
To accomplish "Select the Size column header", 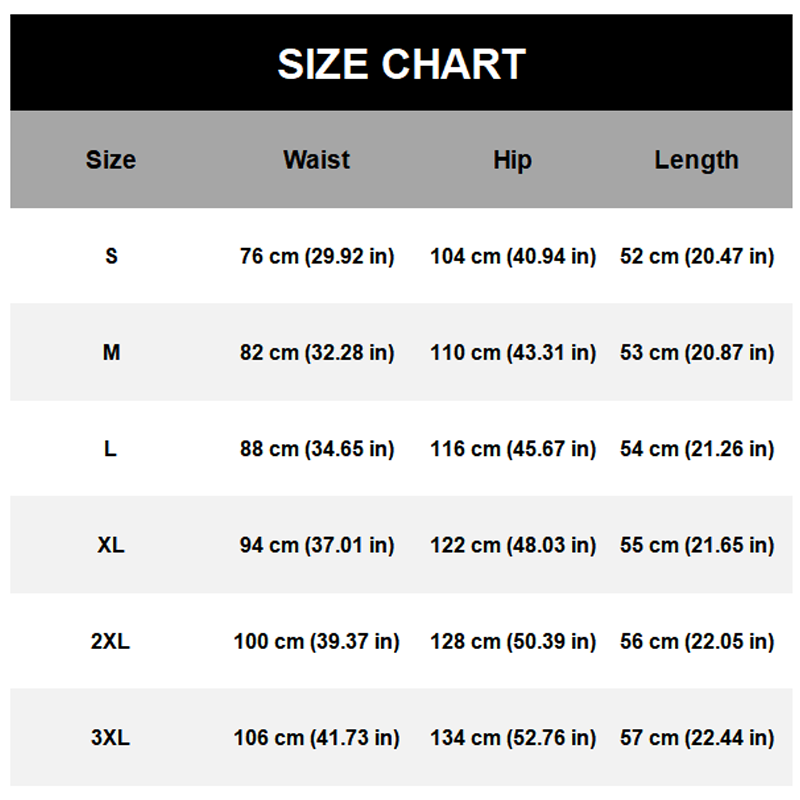I will [x=111, y=160].
